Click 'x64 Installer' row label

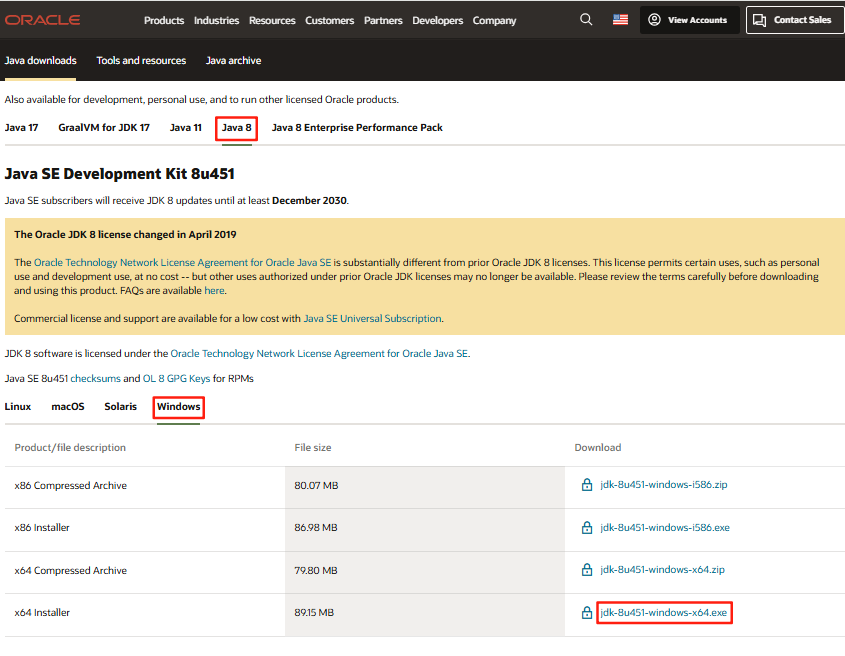42,613
